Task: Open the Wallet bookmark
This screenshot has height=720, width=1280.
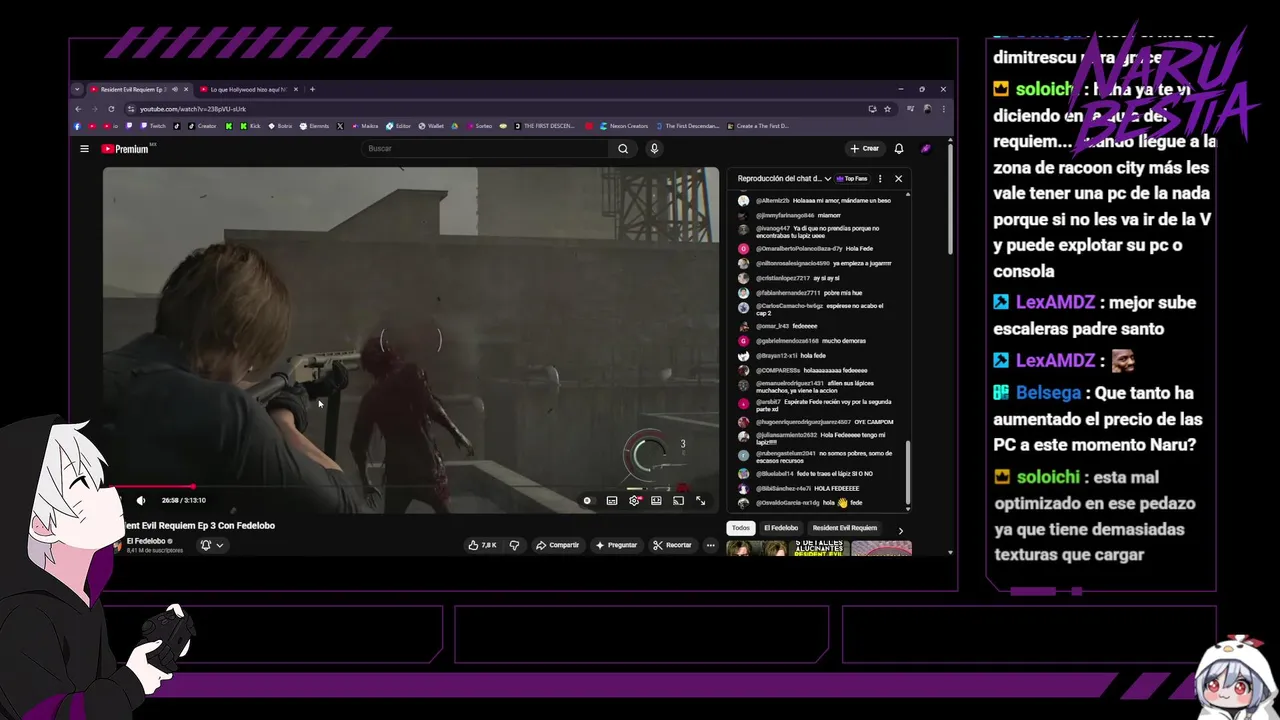Action: pos(431,126)
